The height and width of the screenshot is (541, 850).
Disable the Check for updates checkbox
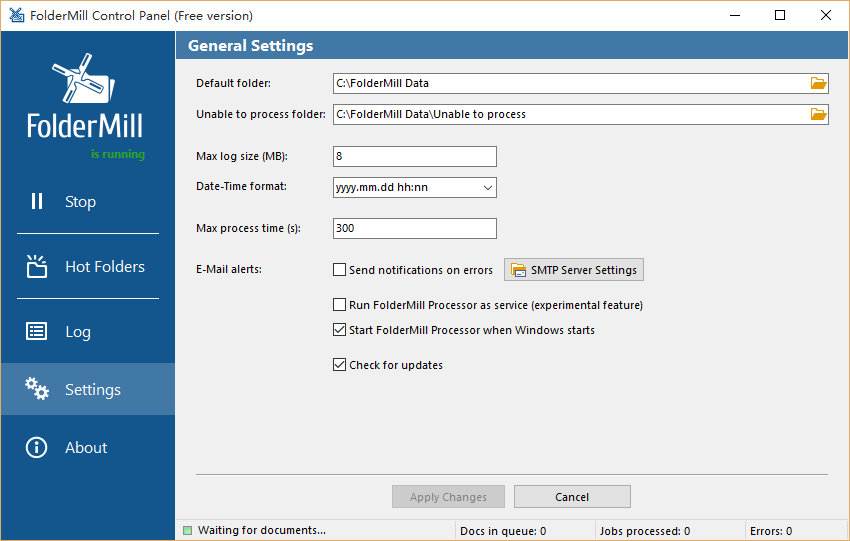[339, 365]
